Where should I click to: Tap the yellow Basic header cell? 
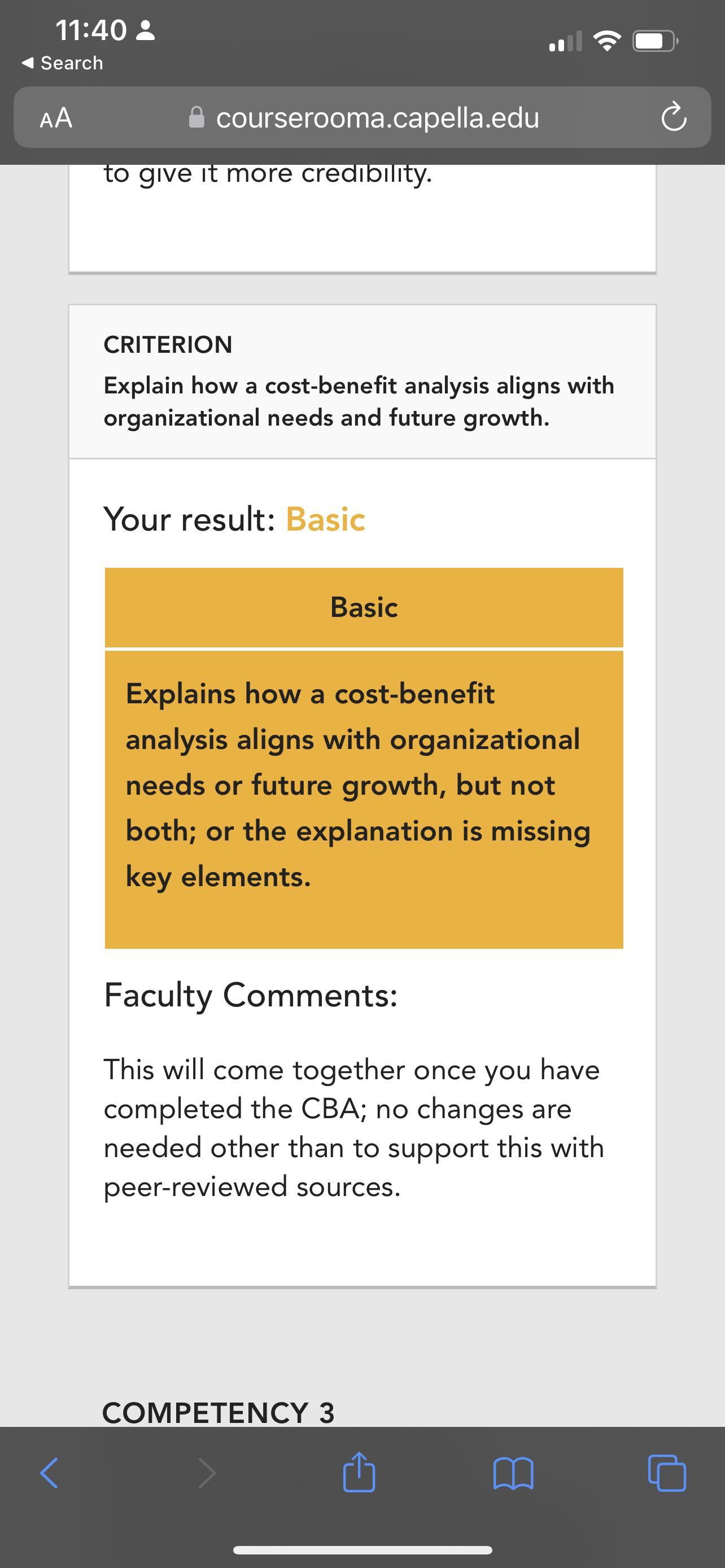tap(364, 607)
